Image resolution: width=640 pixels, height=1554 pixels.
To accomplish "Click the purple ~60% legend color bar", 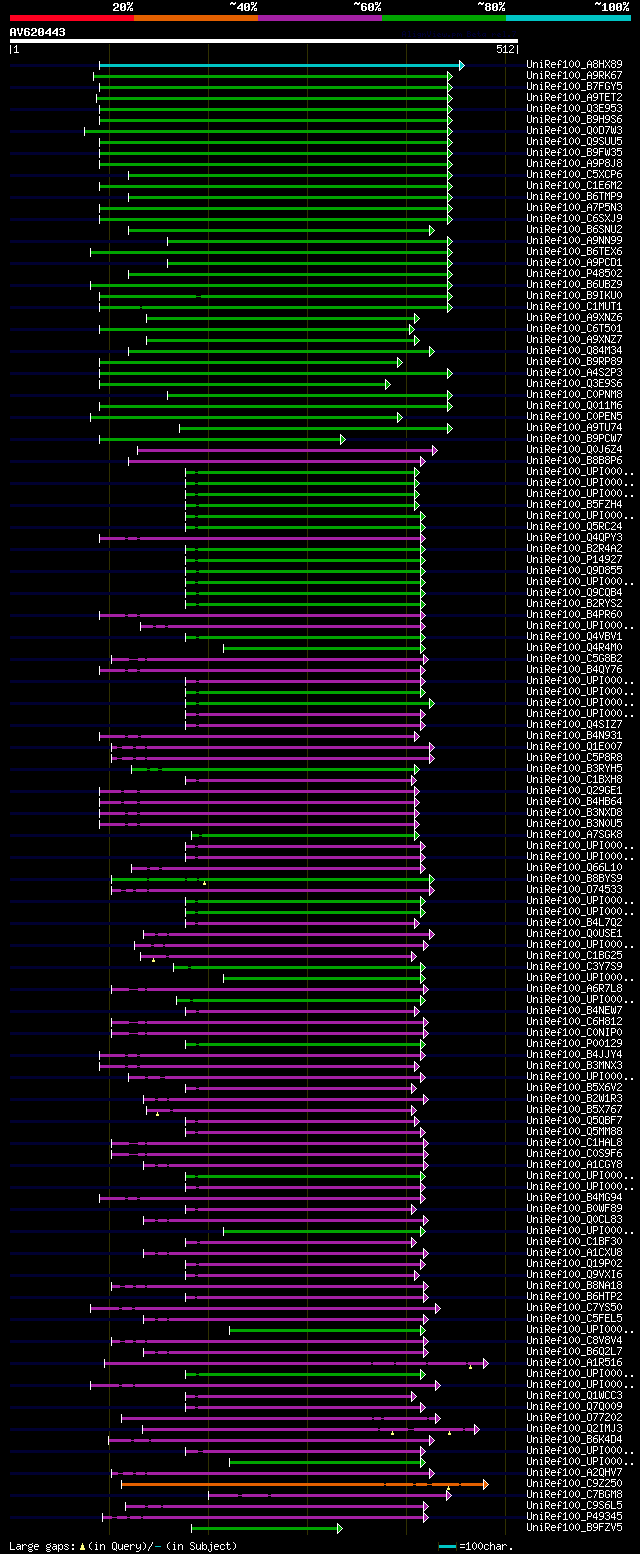I will (x=320, y=17).
